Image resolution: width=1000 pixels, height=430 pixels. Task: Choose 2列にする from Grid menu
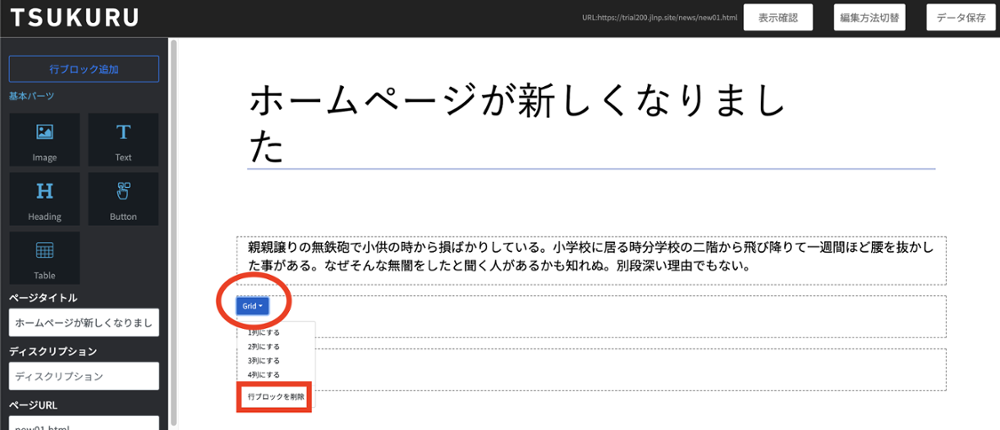click(x=264, y=346)
